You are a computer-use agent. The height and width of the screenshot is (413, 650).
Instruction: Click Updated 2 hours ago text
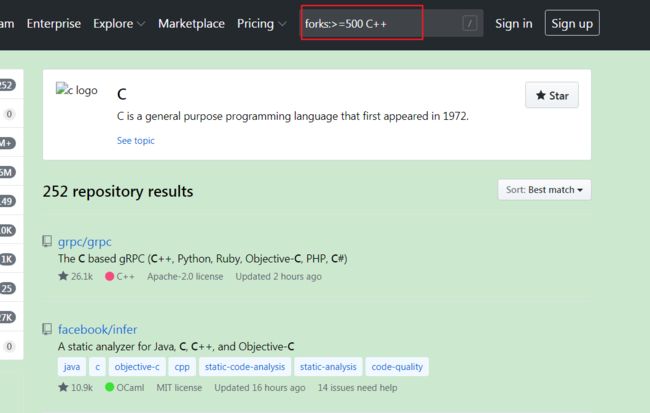[278, 277]
